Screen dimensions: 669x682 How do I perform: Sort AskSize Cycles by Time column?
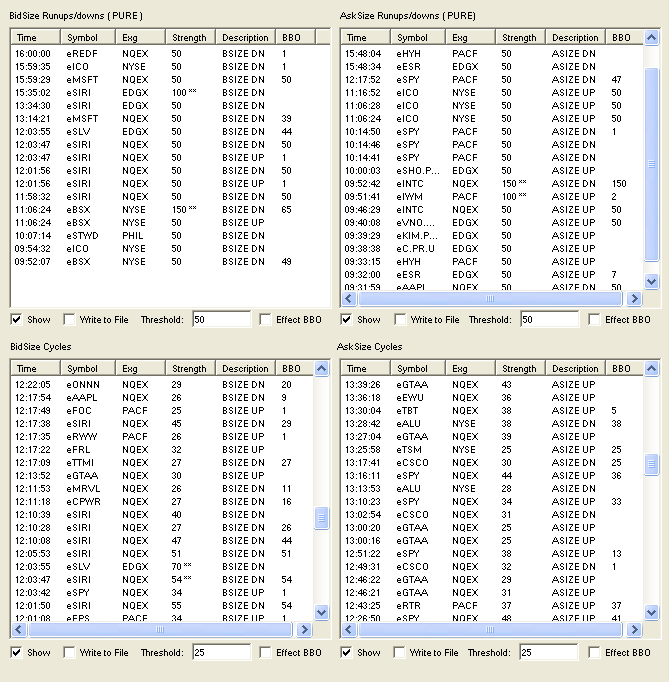366,369
